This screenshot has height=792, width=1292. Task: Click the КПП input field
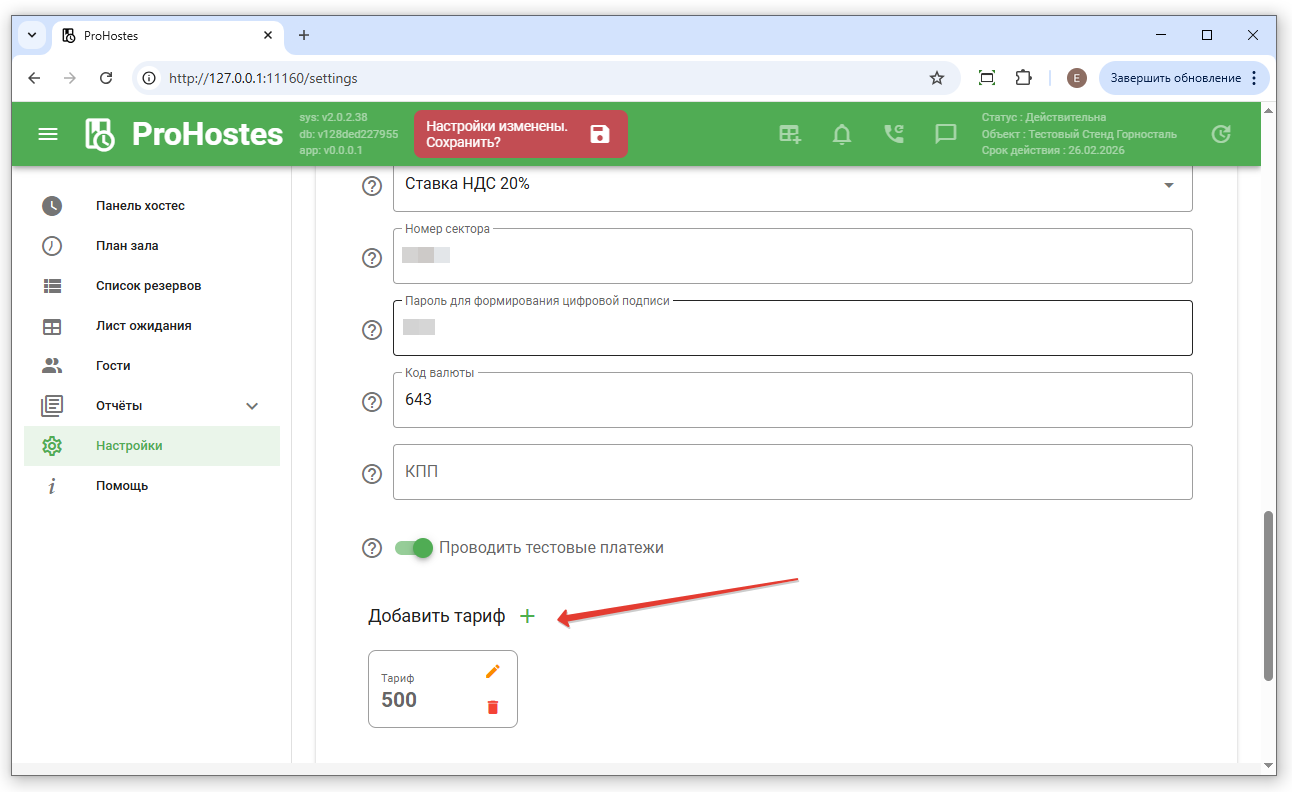coord(792,472)
